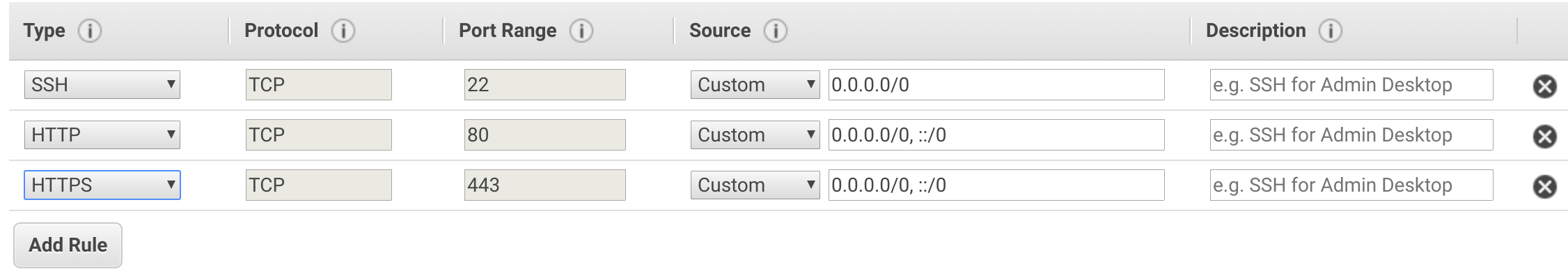Expand the HTTPS type dropdown
The image size is (1568, 276).
pos(102,185)
